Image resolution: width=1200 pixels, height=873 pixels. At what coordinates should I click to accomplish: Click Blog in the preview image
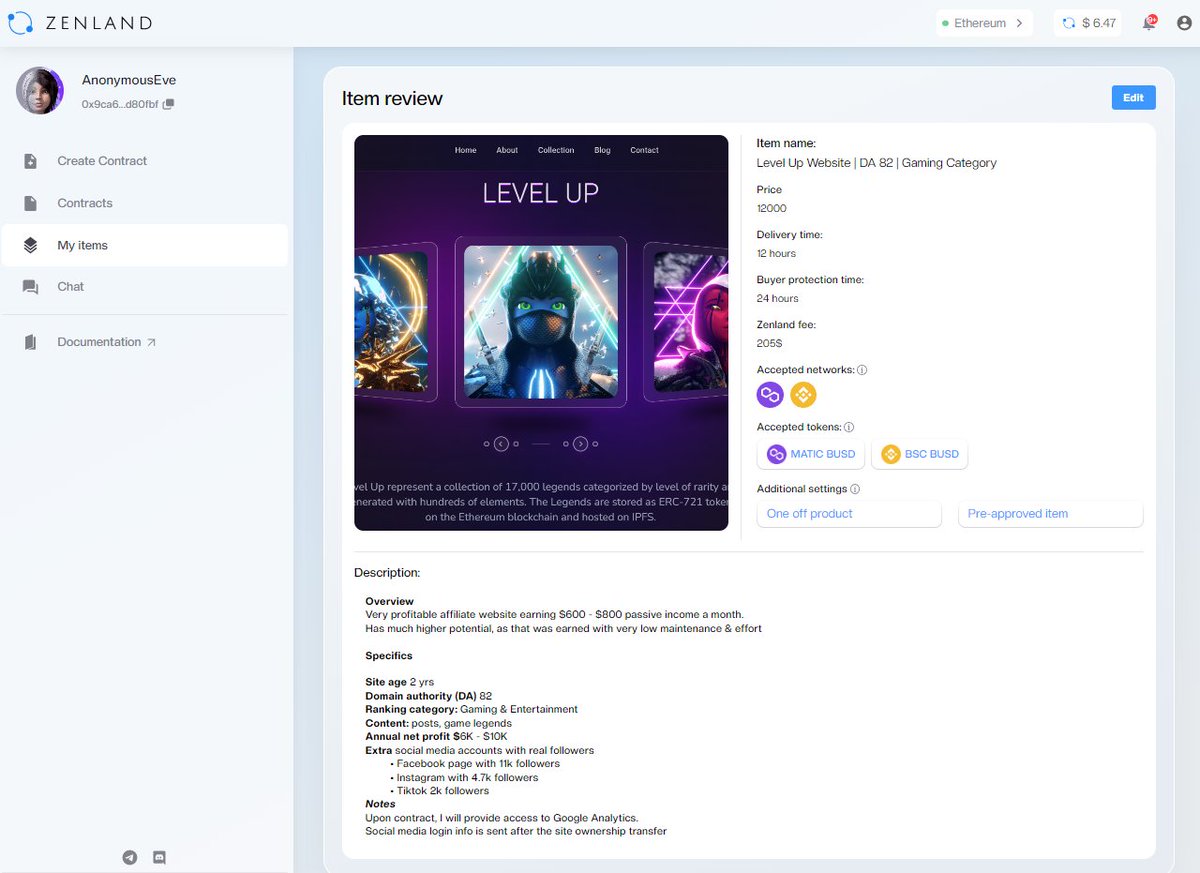click(602, 150)
